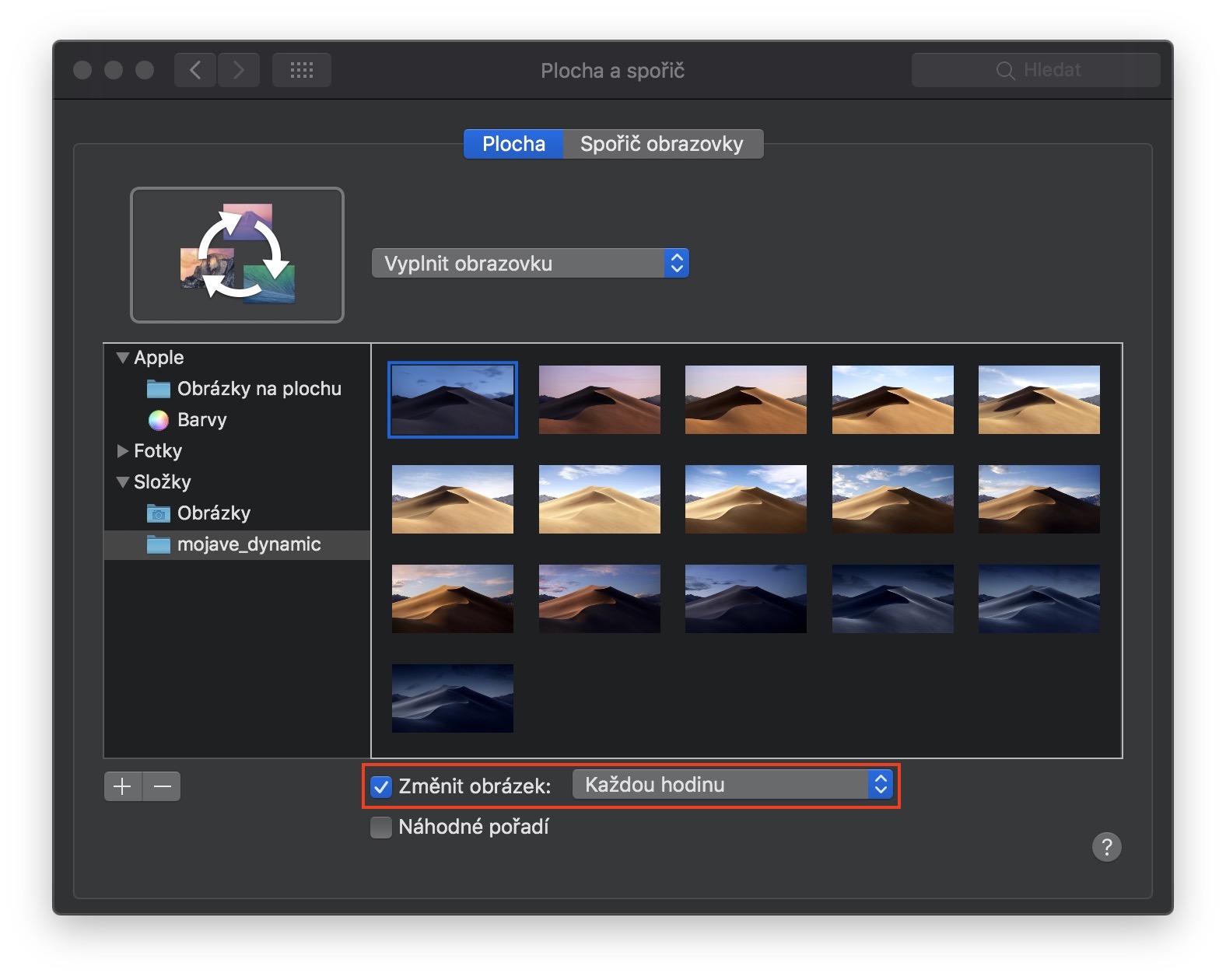
Task: Select the last night dune wallpaper thumbnail
Action: [452, 698]
